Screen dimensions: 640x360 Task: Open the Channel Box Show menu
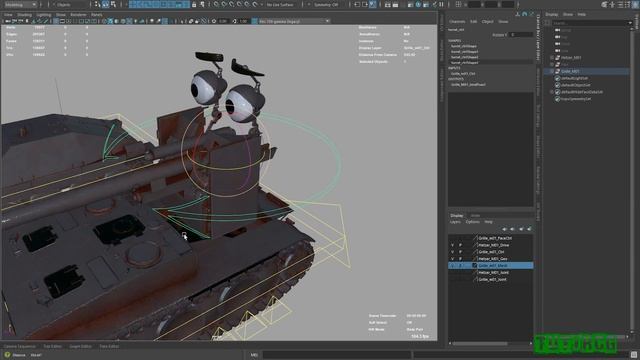(x=503, y=22)
